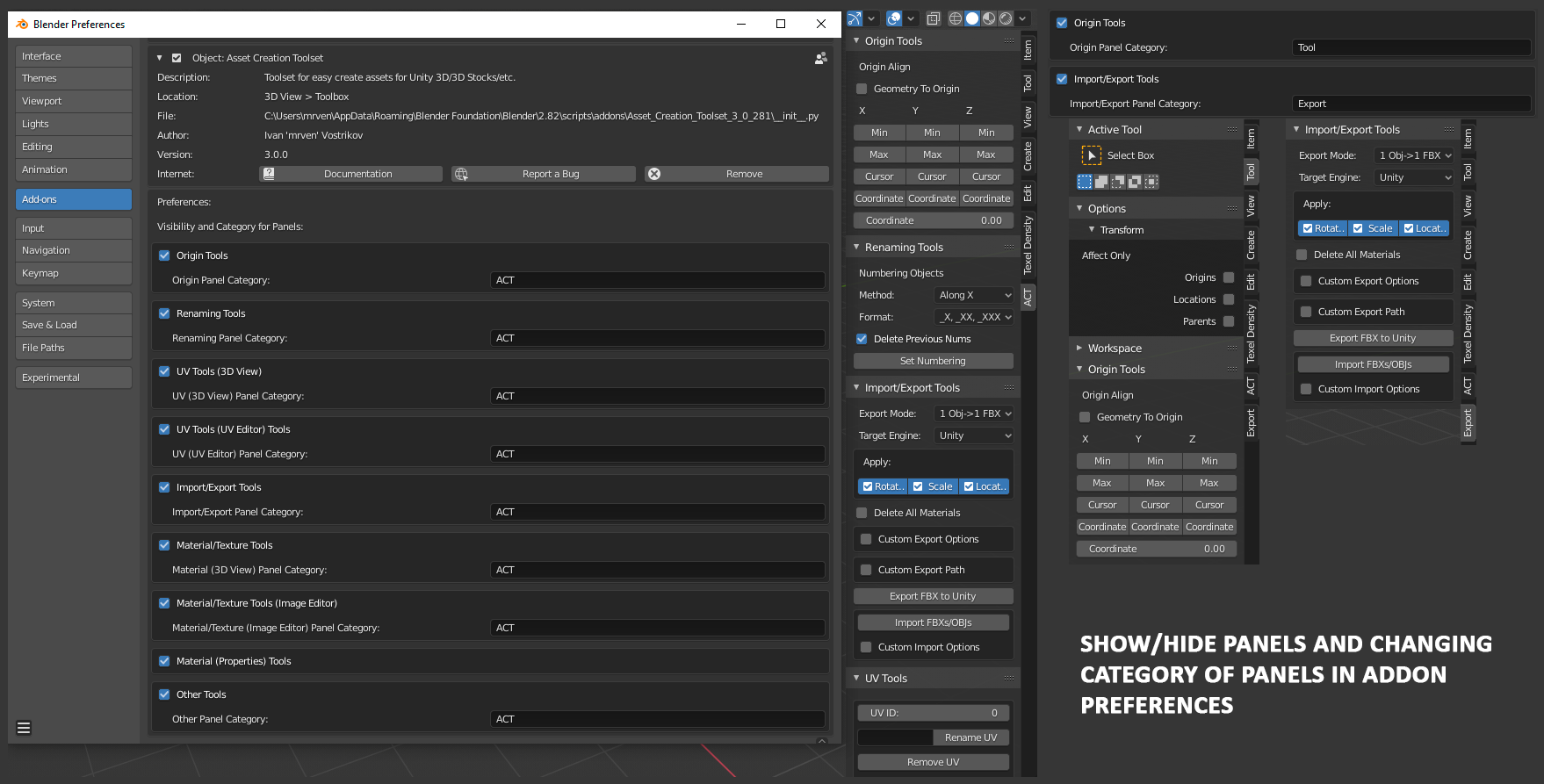Click Export FBX to Unity in left panel
Image resolution: width=1544 pixels, height=784 pixels.
point(933,596)
